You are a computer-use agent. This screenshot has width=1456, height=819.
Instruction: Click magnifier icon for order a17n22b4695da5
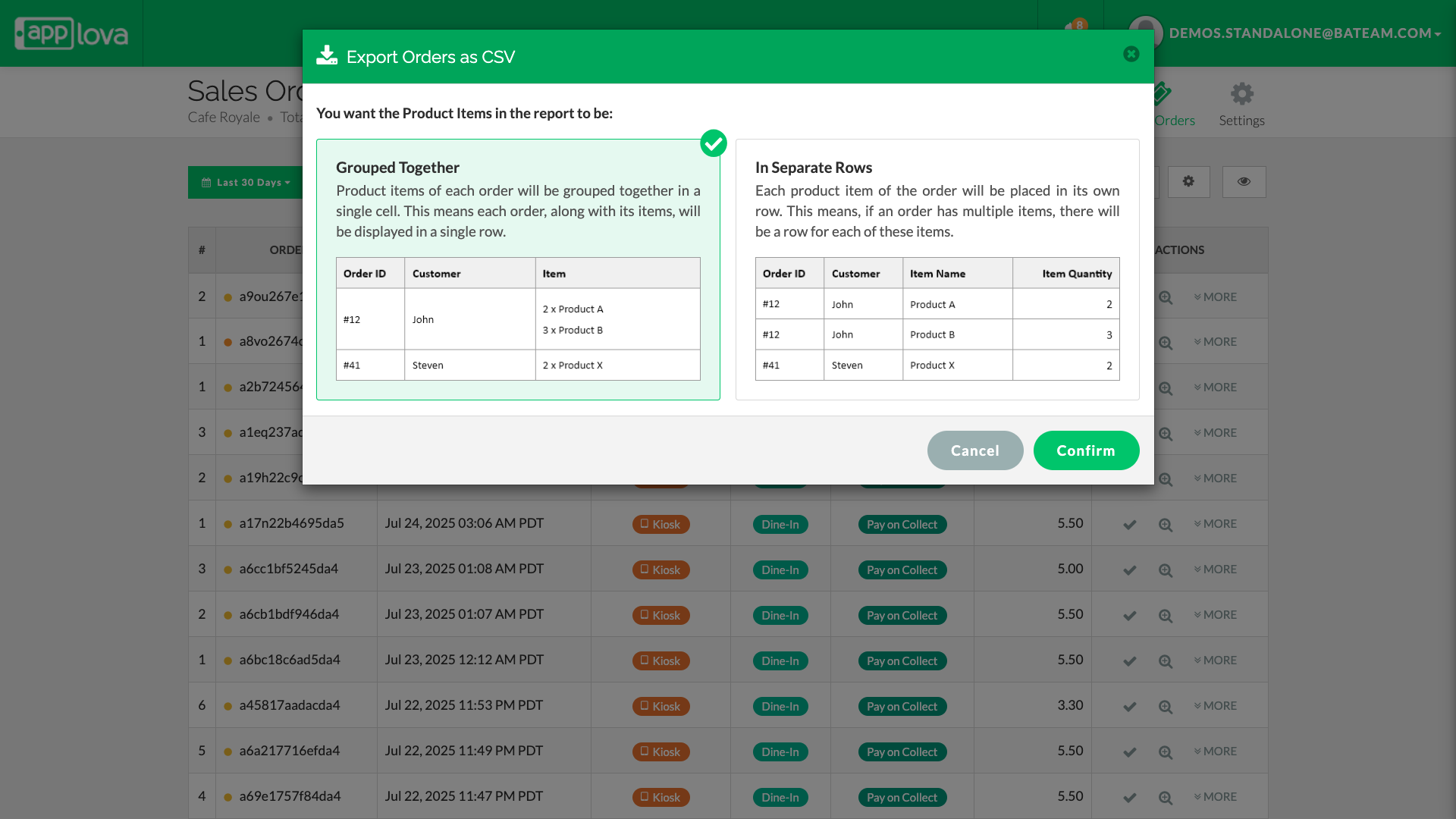1166,525
